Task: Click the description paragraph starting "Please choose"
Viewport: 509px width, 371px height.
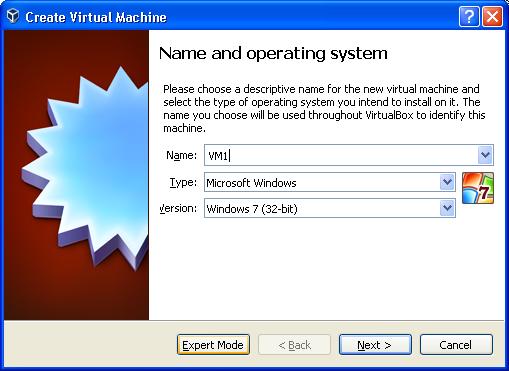Action: coord(324,108)
